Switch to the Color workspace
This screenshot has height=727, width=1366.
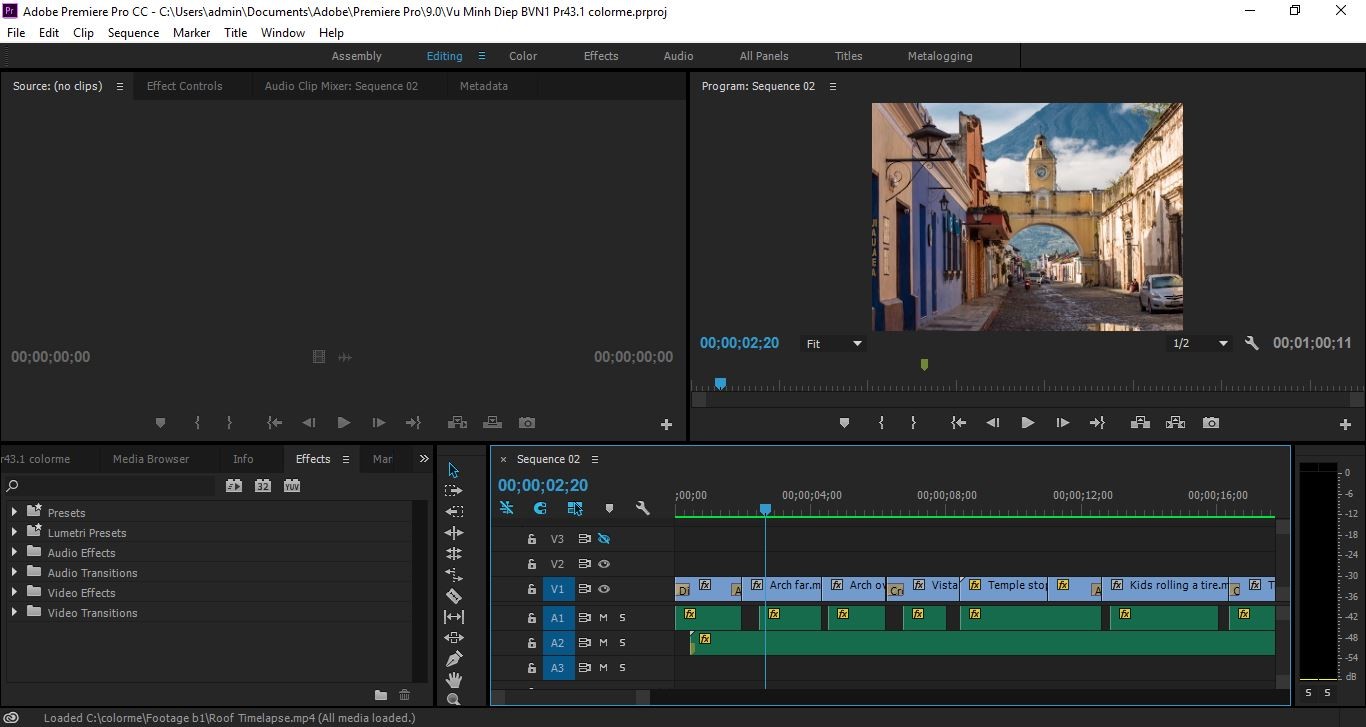tap(523, 56)
